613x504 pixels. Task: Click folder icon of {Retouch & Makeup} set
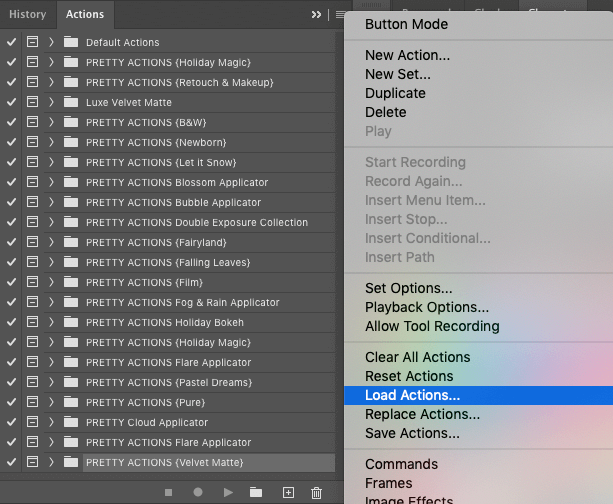(x=71, y=82)
